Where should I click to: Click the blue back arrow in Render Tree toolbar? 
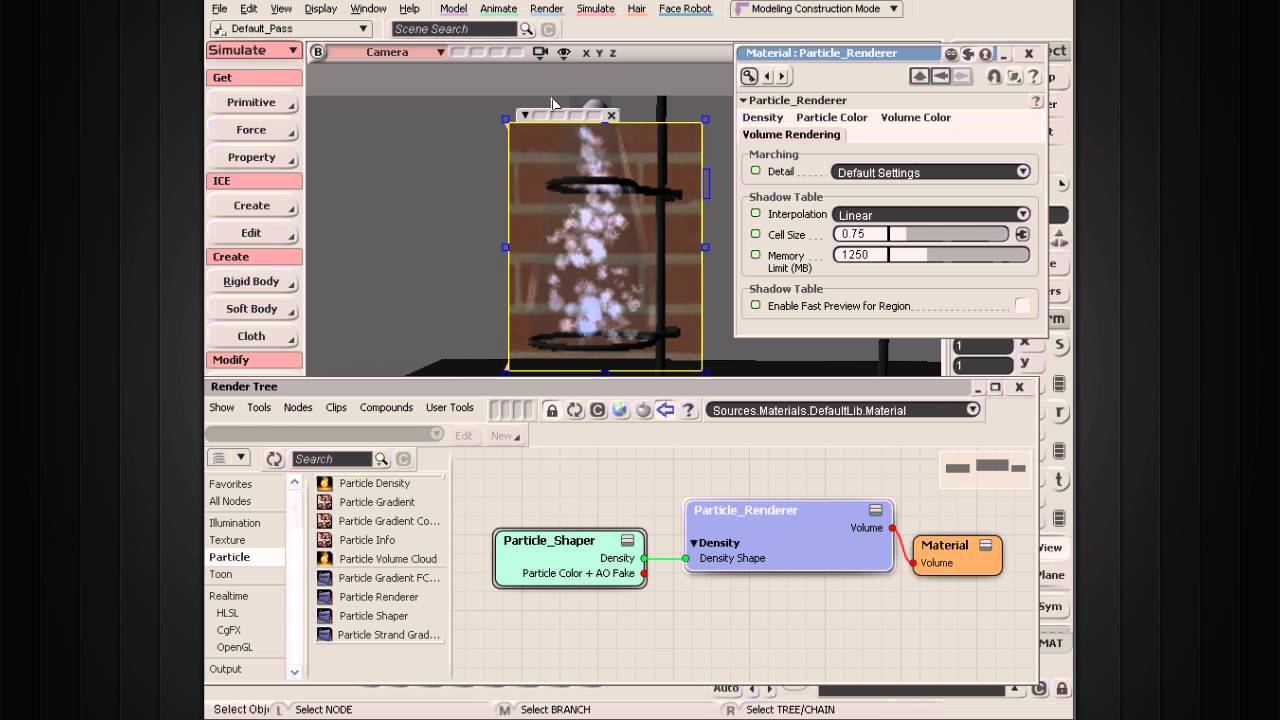point(665,410)
